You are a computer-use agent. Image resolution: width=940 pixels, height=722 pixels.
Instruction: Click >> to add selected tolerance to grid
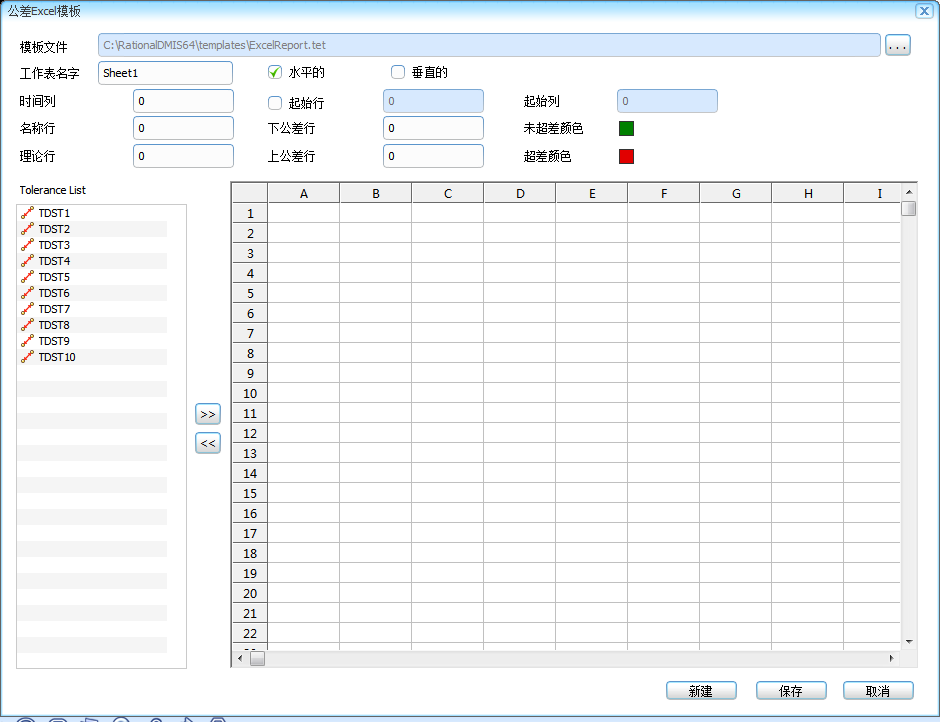208,413
